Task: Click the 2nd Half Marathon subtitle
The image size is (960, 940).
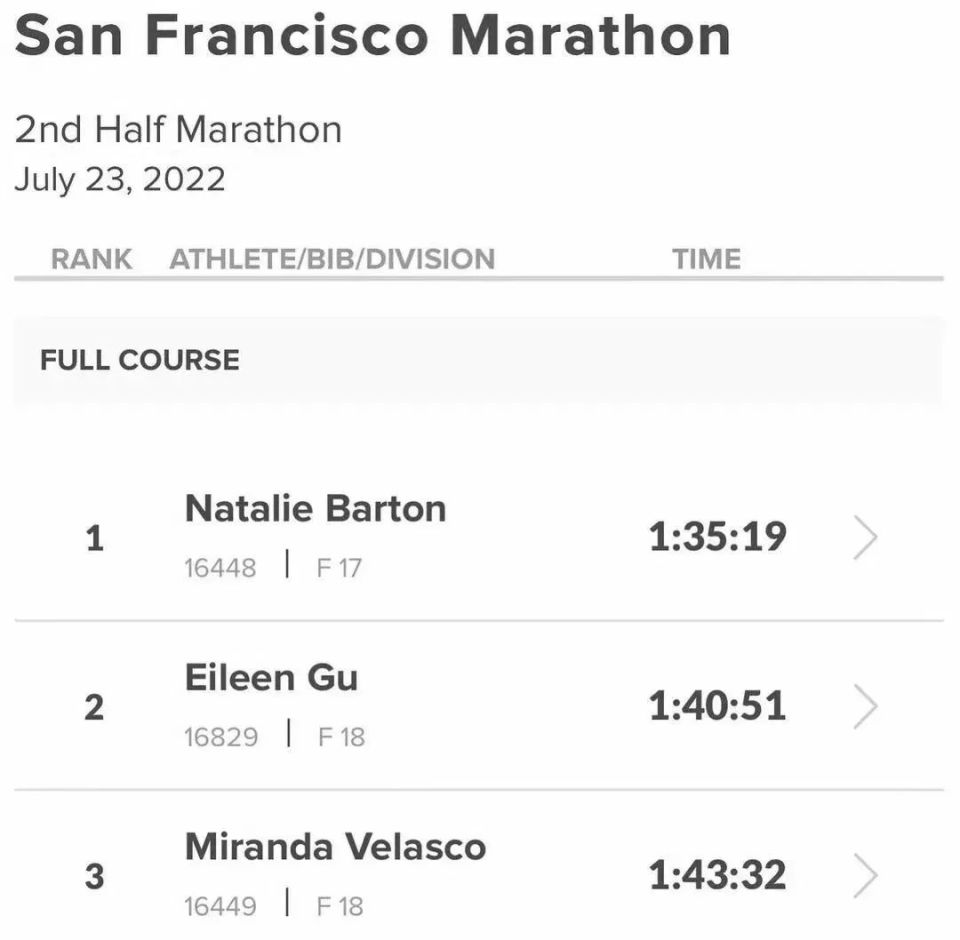Action: 178,130
